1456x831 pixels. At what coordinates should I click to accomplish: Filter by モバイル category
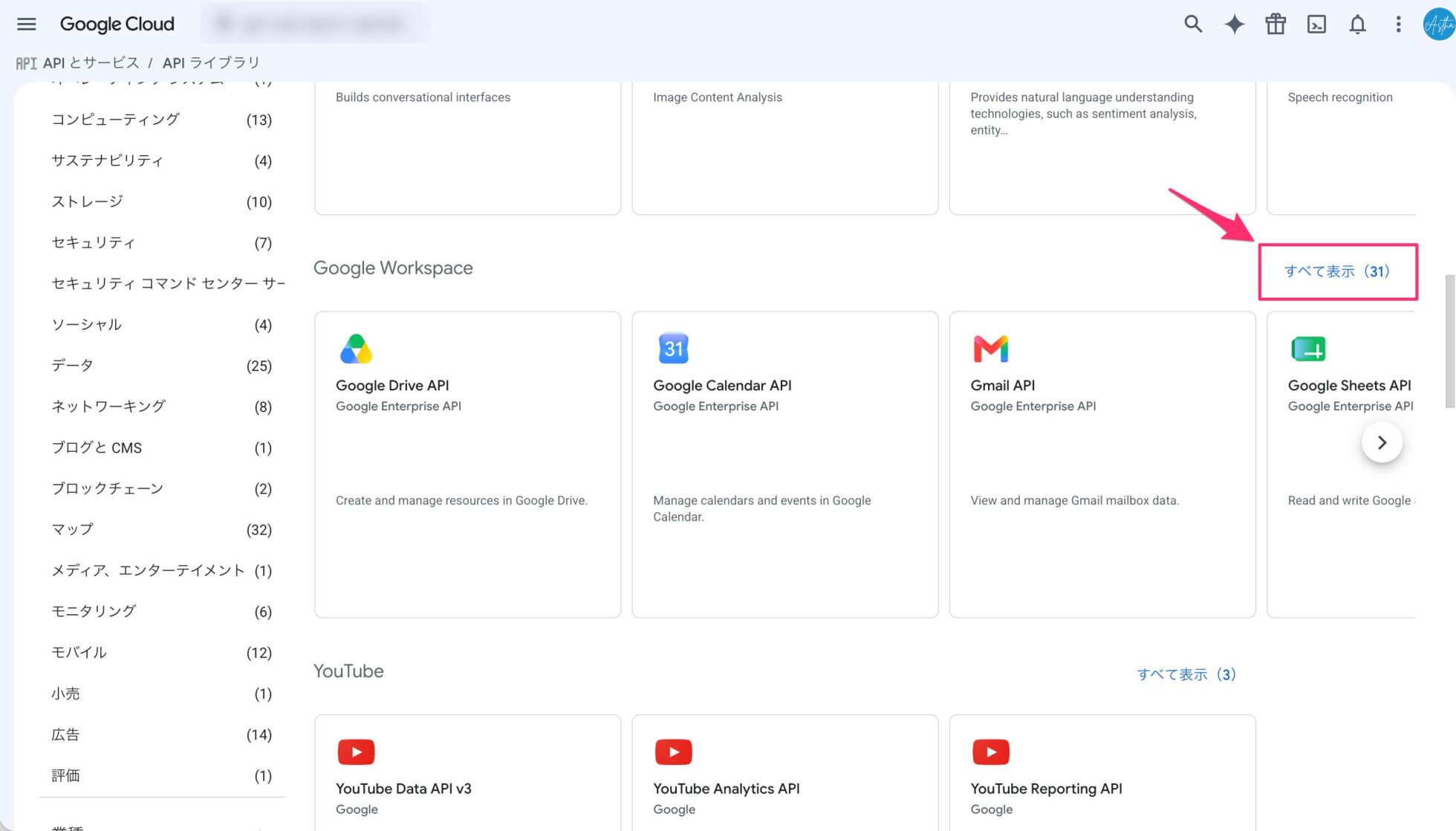[162, 653]
